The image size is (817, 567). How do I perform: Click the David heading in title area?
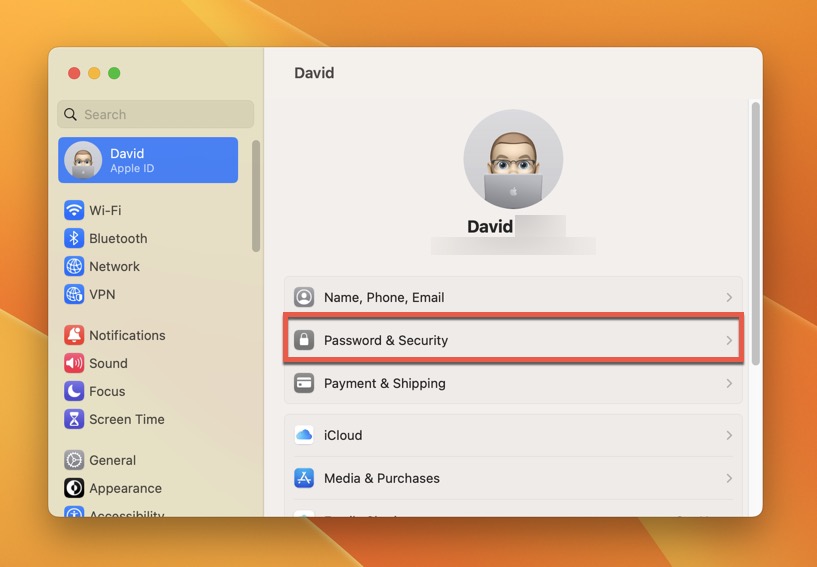tap(314, 72)
